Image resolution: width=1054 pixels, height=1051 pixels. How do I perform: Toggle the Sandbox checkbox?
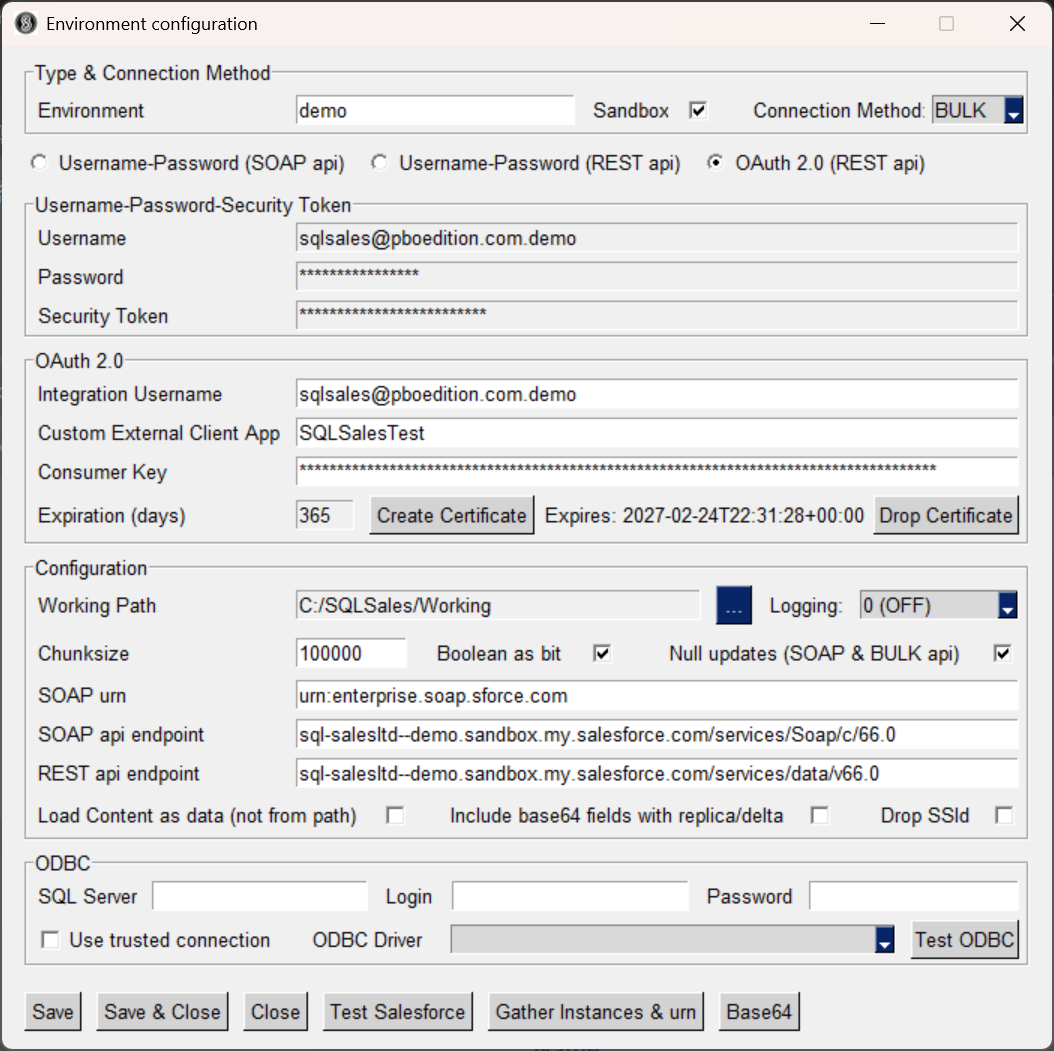(x=698, y=111)
